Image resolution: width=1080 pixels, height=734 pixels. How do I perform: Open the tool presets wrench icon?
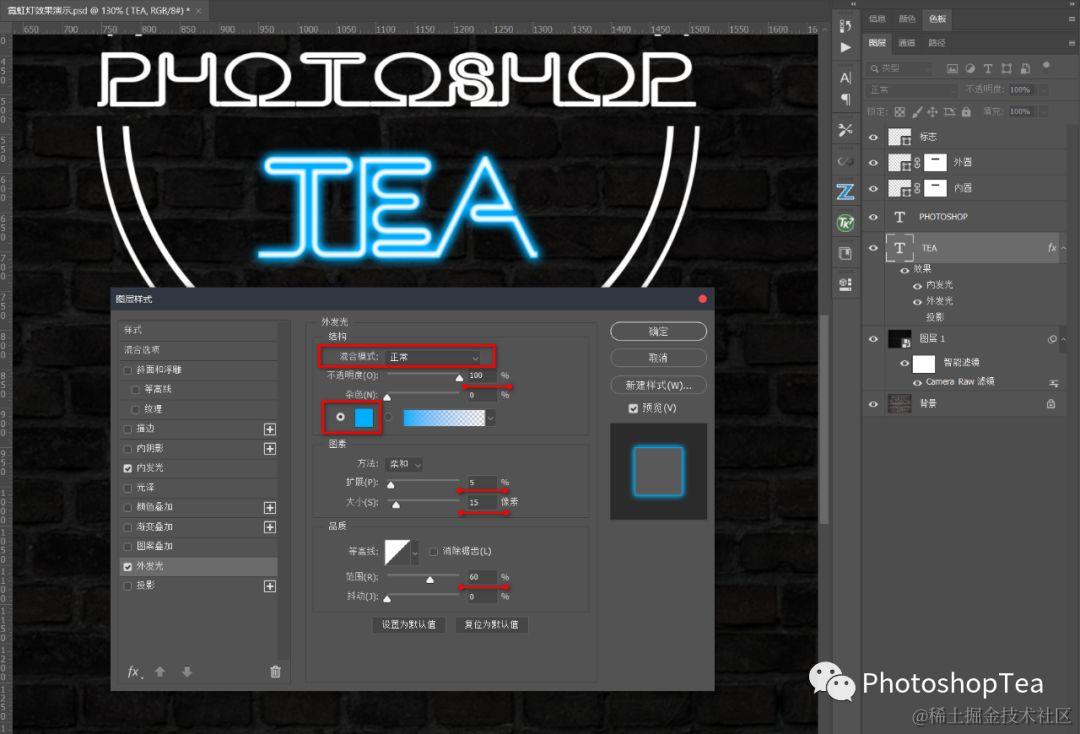pos(846,129)
